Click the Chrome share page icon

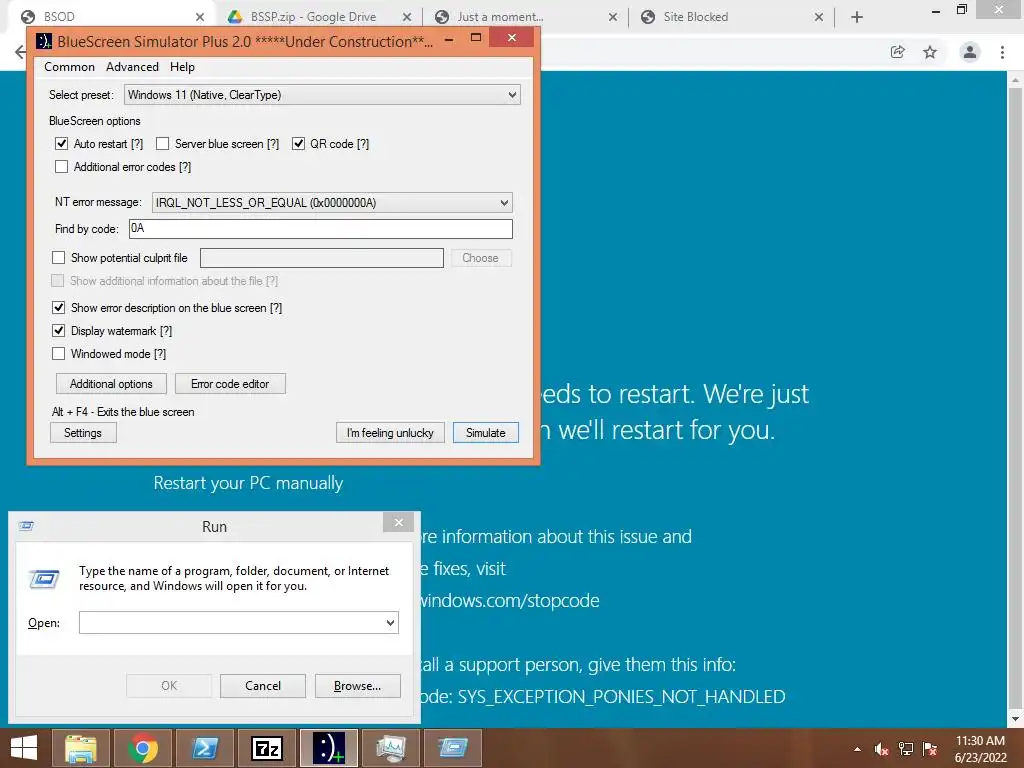[x=898, y=52]
